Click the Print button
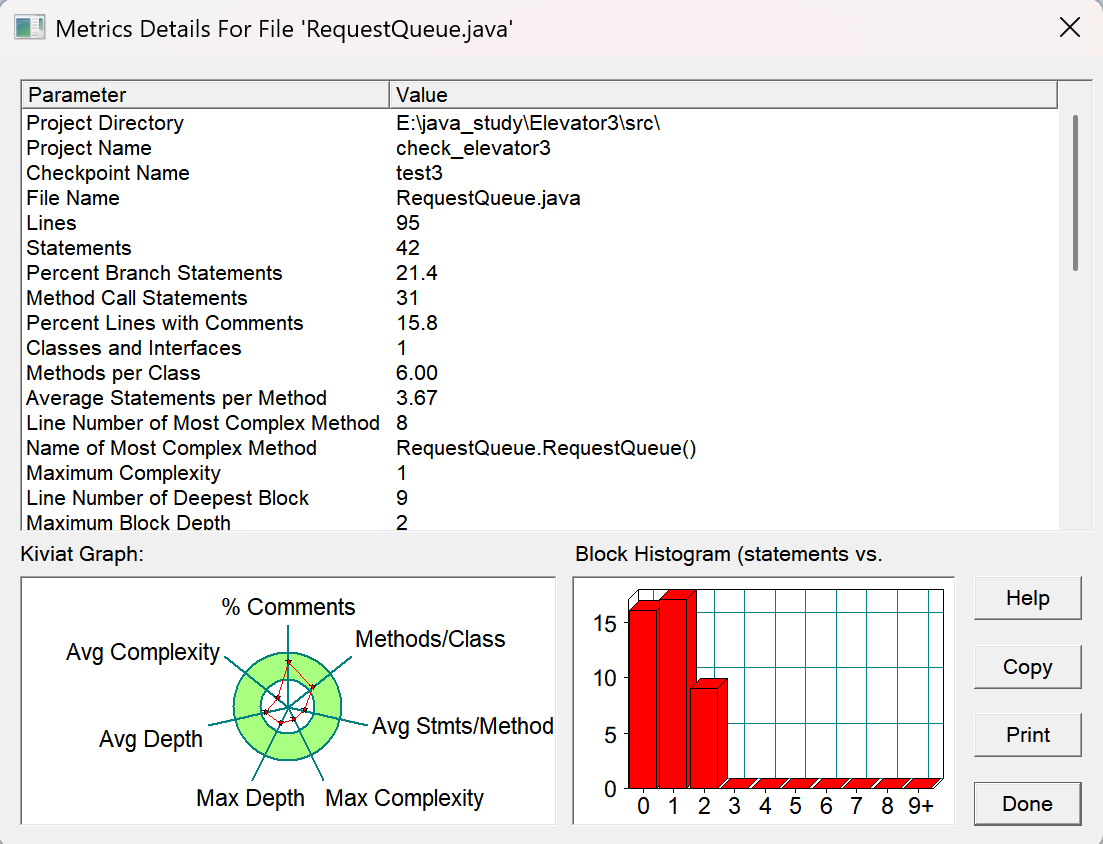The image size is (1103, 844). click(1027, 735)
